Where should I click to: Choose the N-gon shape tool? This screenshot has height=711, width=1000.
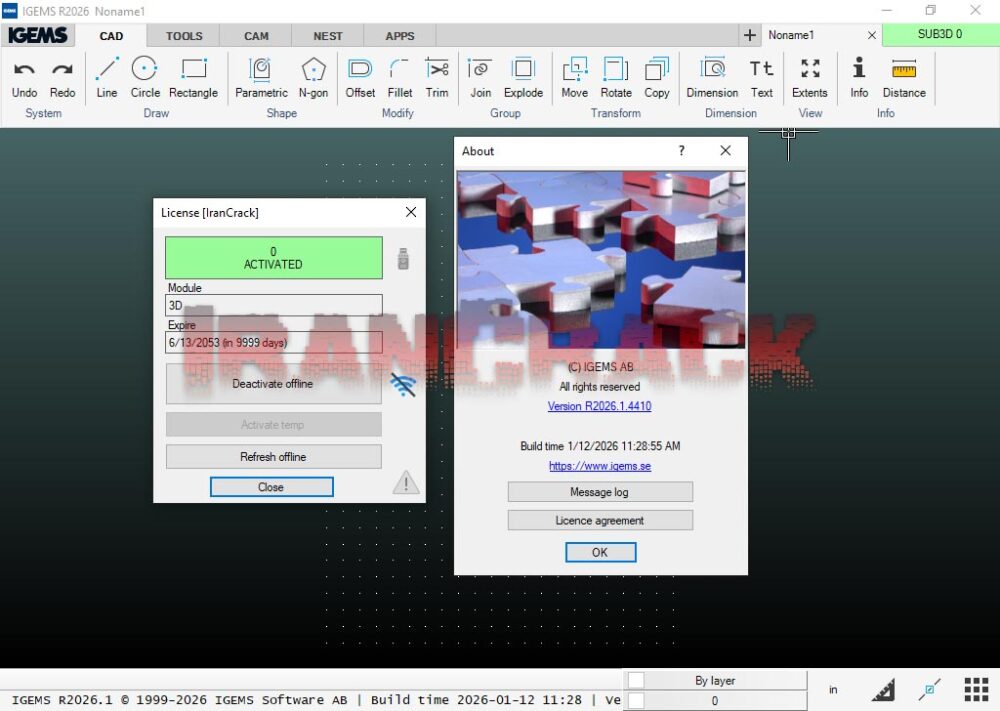313,77
